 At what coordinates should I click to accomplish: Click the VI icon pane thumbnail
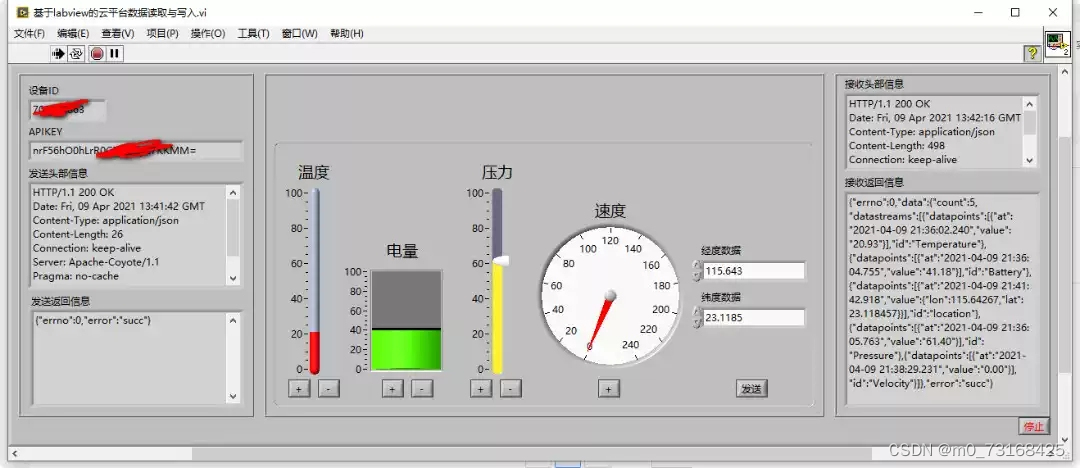tap(1057, 44)
